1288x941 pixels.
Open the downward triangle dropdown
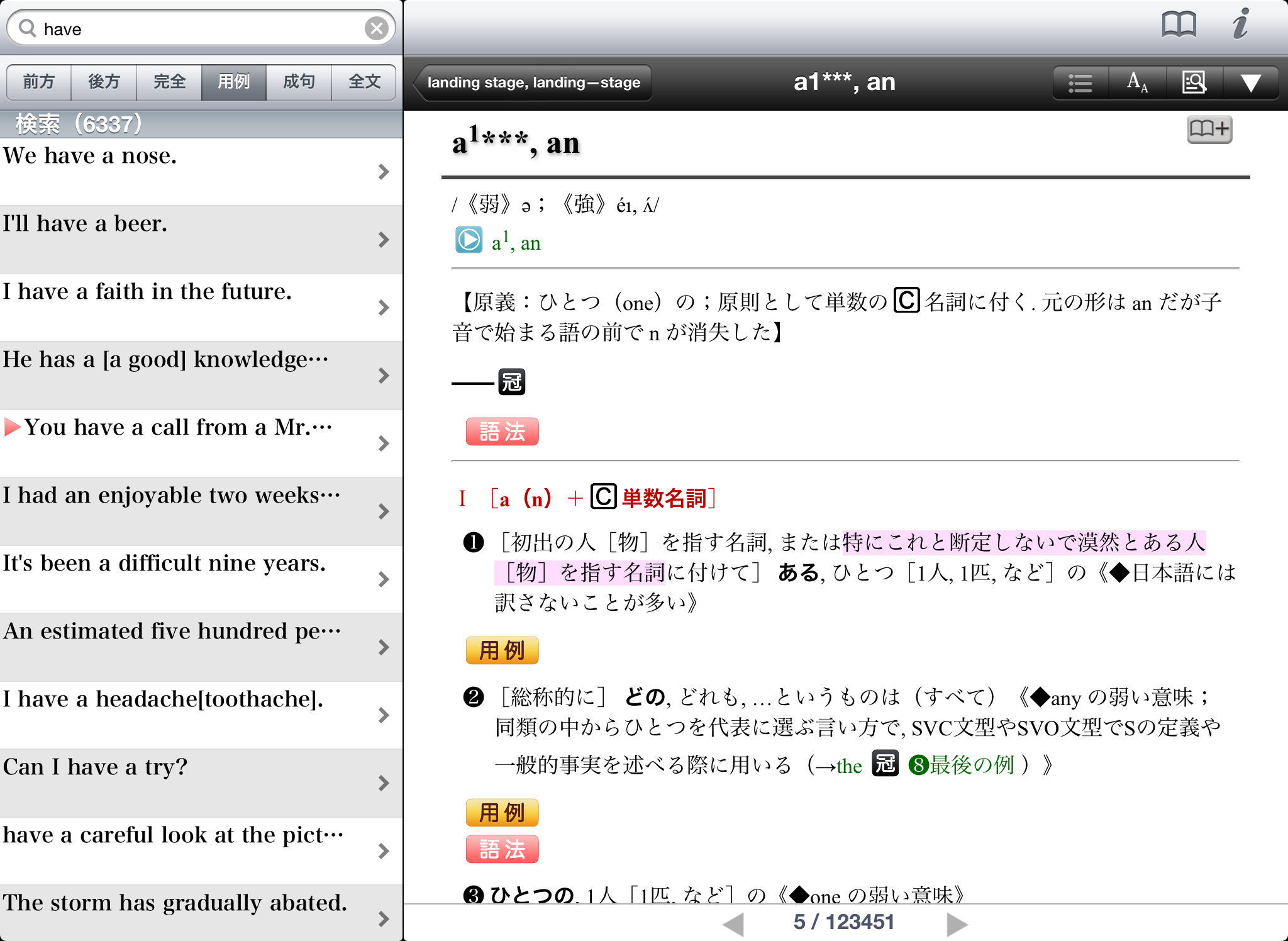pos(1250,82)
